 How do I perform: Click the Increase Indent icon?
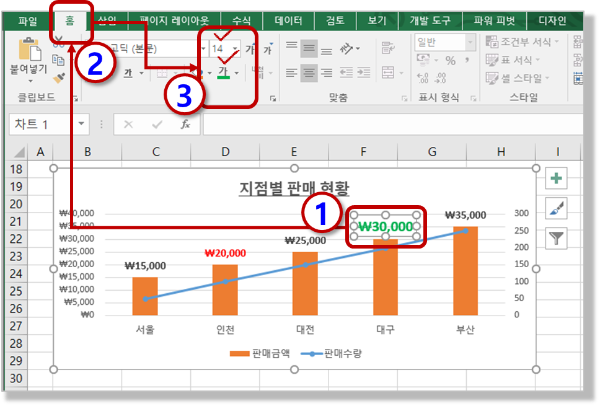[364, 73]
